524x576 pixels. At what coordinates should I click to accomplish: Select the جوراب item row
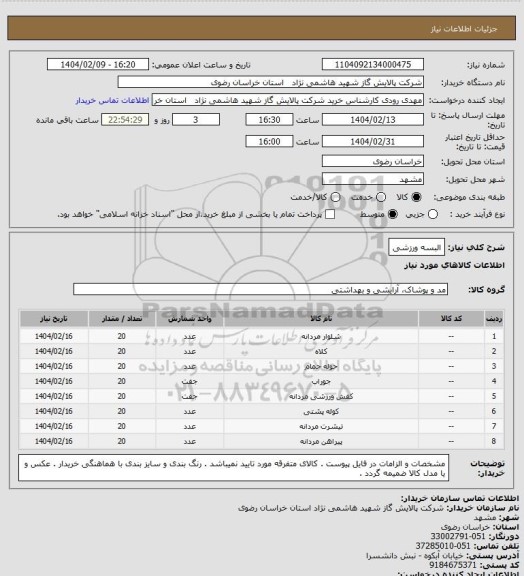click(x=262, y=381)
